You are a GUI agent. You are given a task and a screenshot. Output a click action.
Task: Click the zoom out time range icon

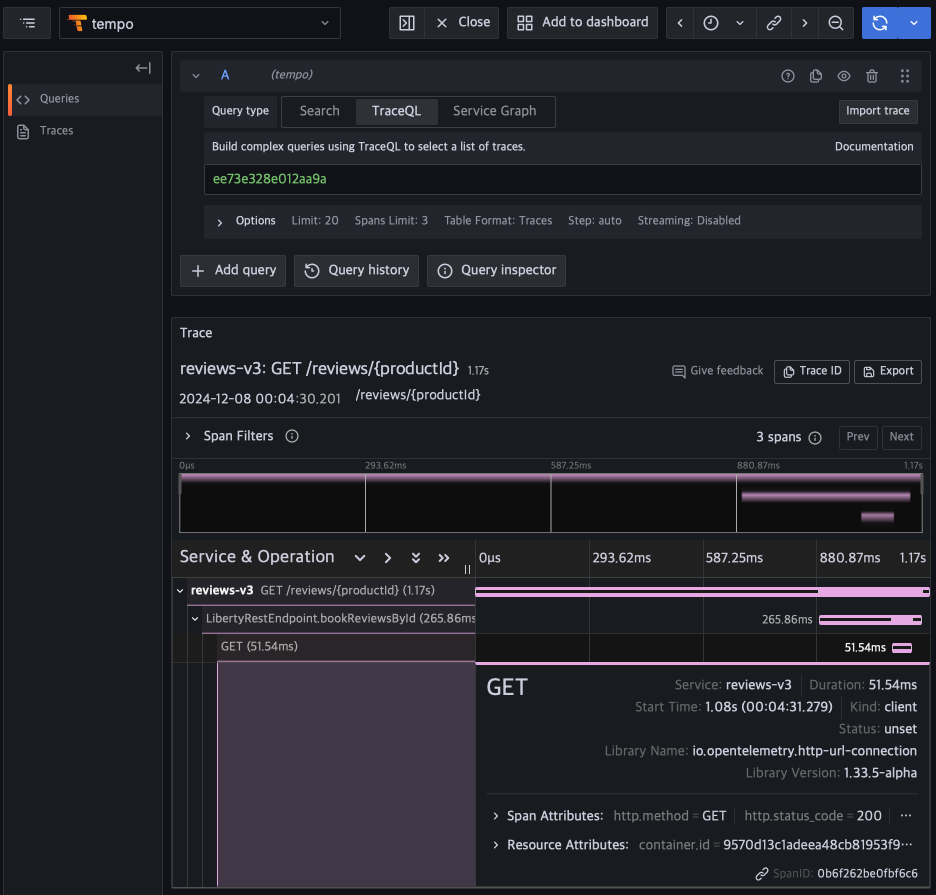pyautogui.click(x=836, y=23)
